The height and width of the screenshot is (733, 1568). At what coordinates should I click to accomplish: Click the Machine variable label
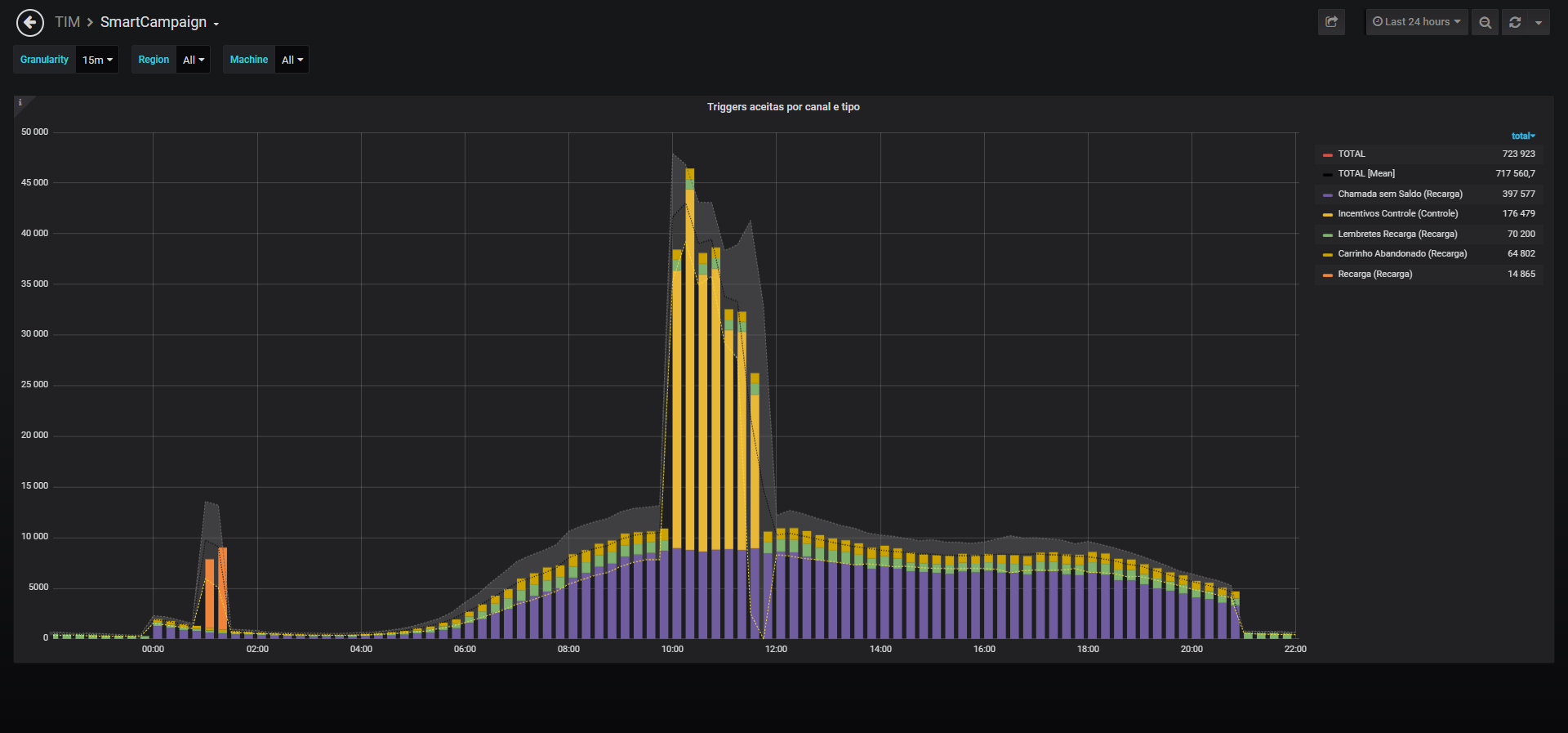click(x=249, y=60)
